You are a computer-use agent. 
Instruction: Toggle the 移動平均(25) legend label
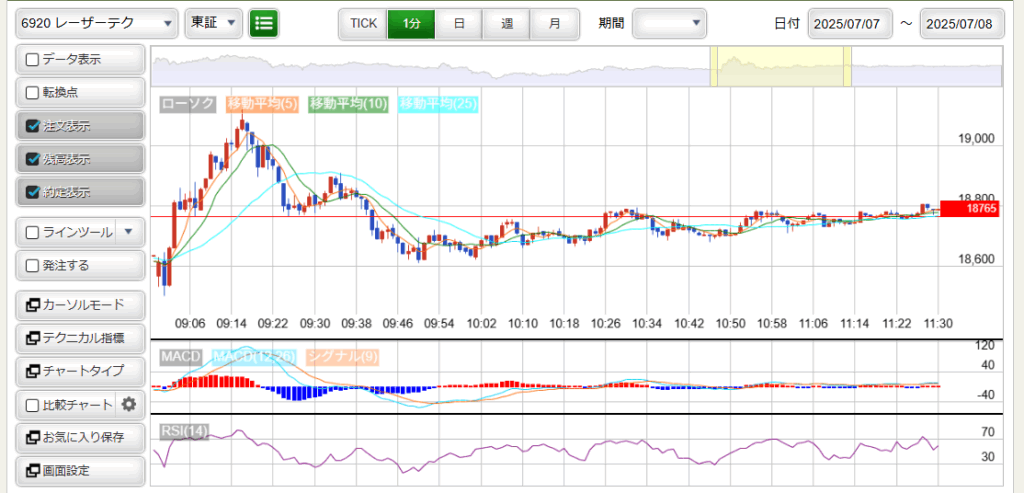click(439, 104)
